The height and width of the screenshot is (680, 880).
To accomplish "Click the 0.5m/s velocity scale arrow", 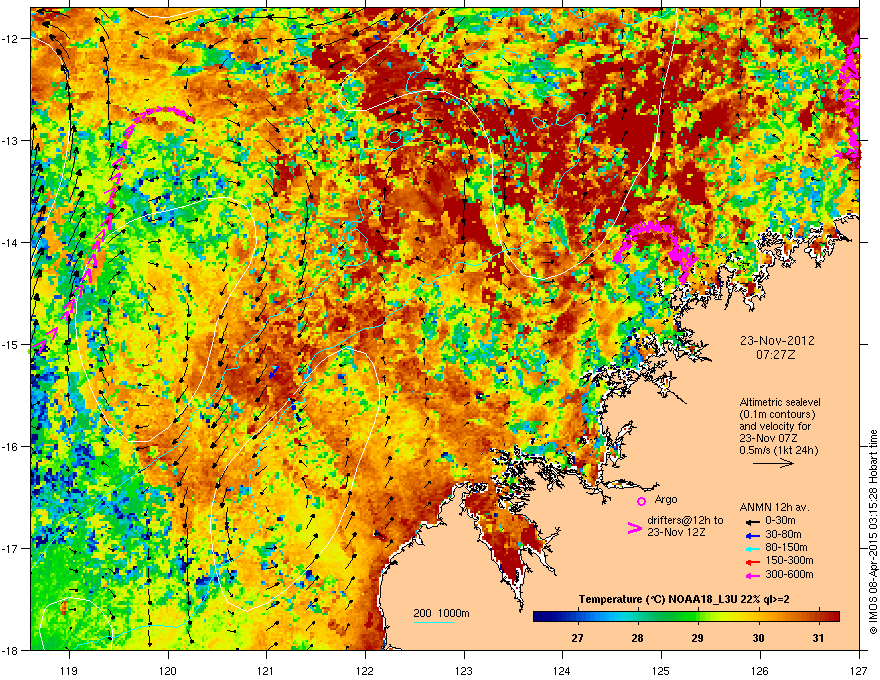I will point(773,463).
